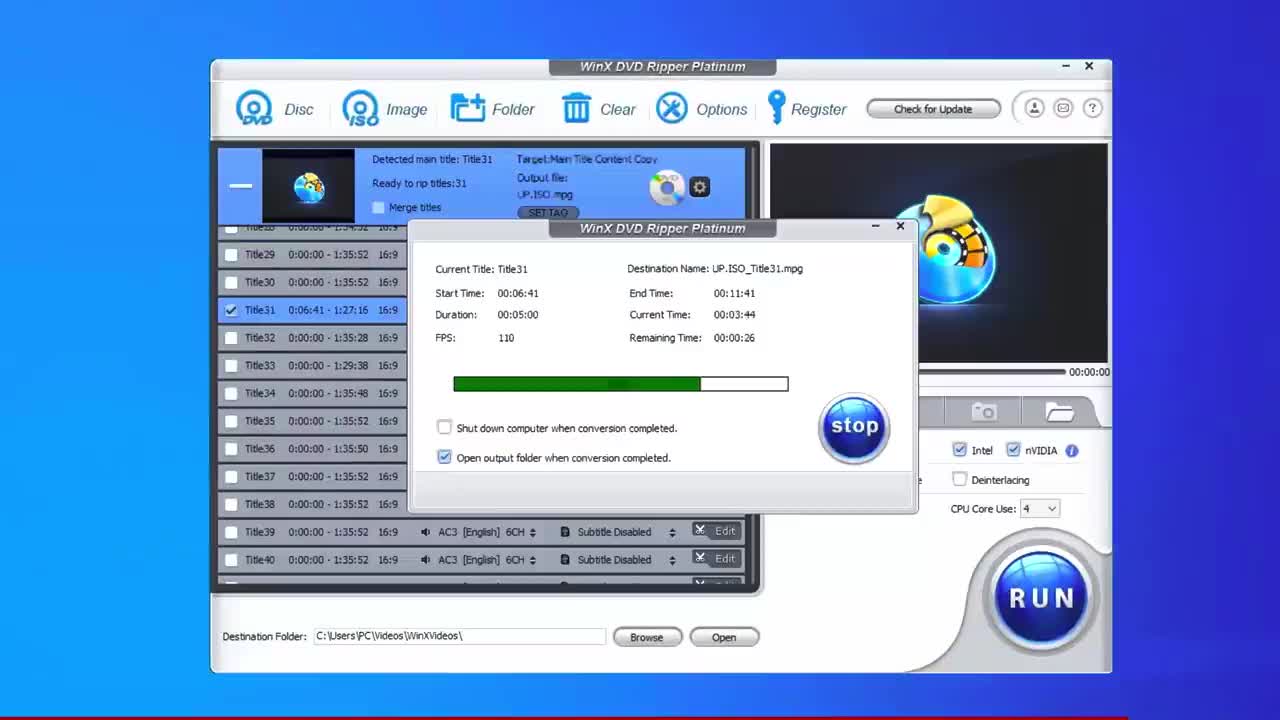Click Title40 audio speaker icon
This screenshot has width=1280, height=720.
426,560
